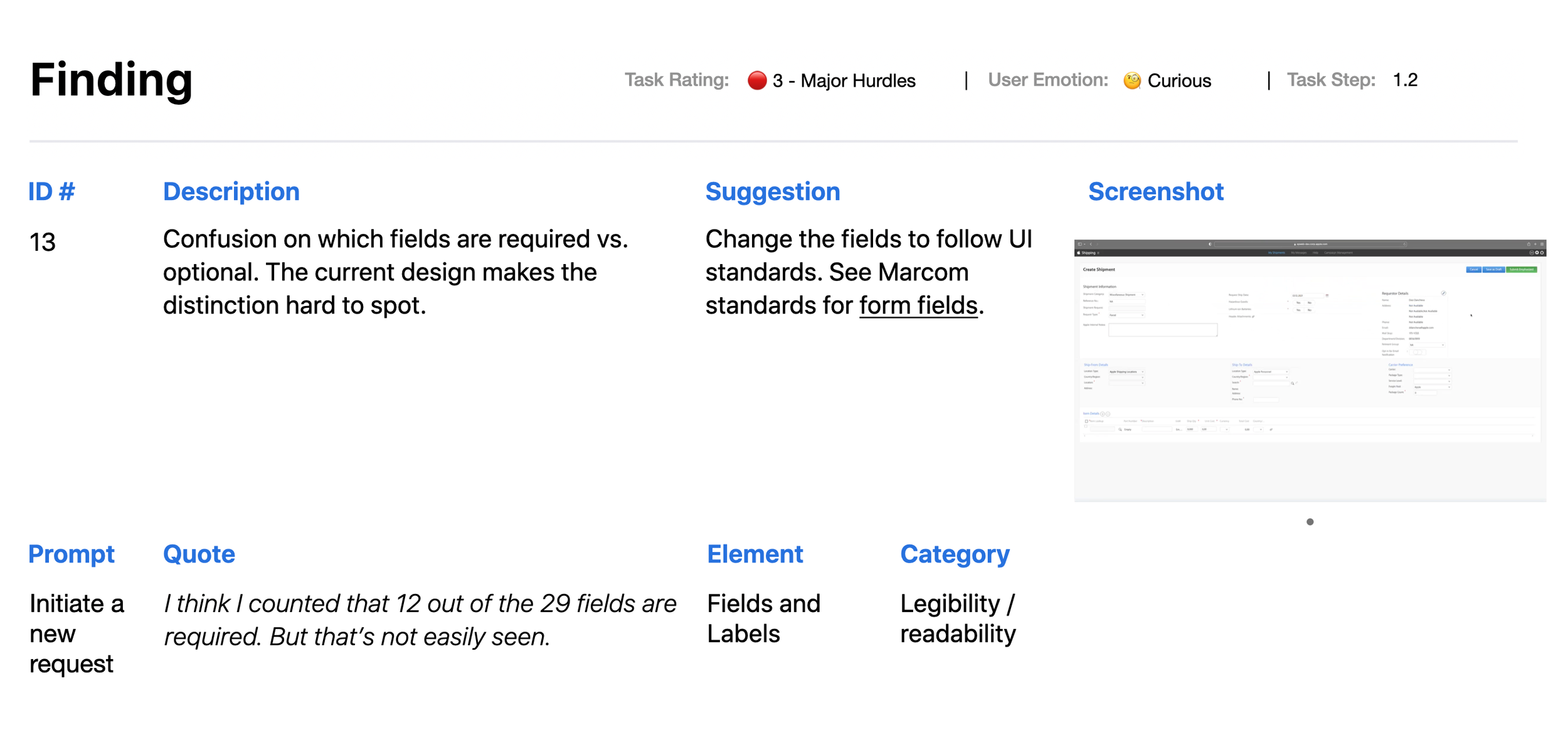Click the Curious emoji icon
The height and width of the screenshot is (740, 1568).
tap(1131, 80)
